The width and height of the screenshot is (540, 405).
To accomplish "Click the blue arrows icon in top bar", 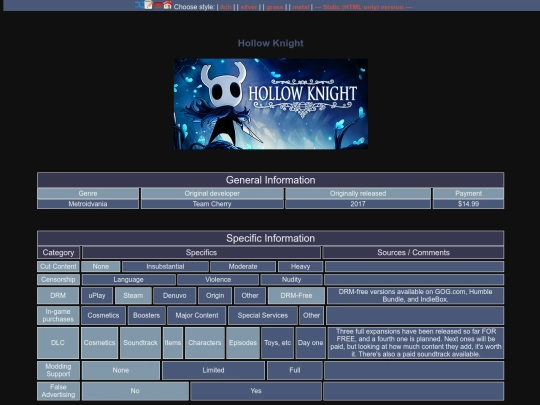I will [139, 5].
